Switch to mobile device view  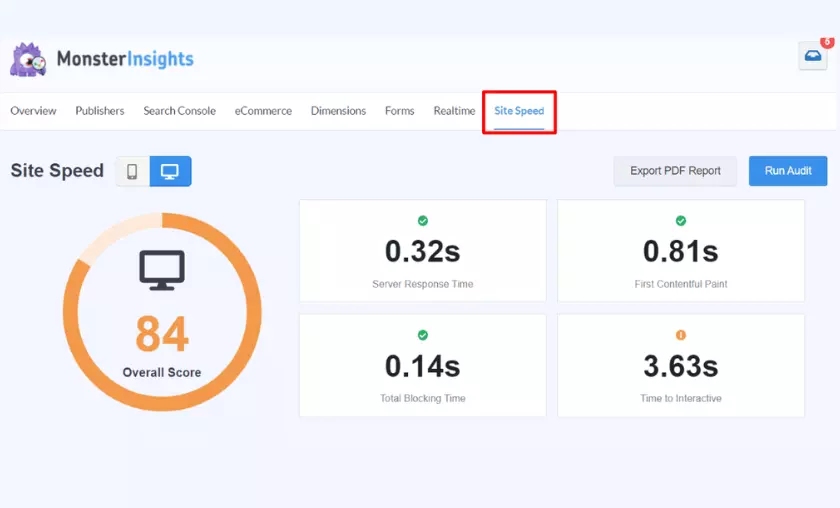click(x=132, y=171)
